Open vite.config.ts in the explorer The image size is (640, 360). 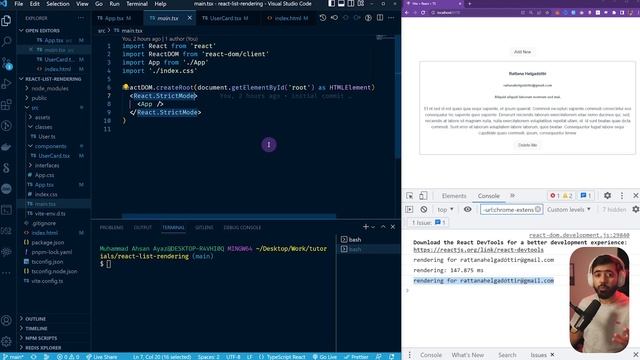point(47,281)
